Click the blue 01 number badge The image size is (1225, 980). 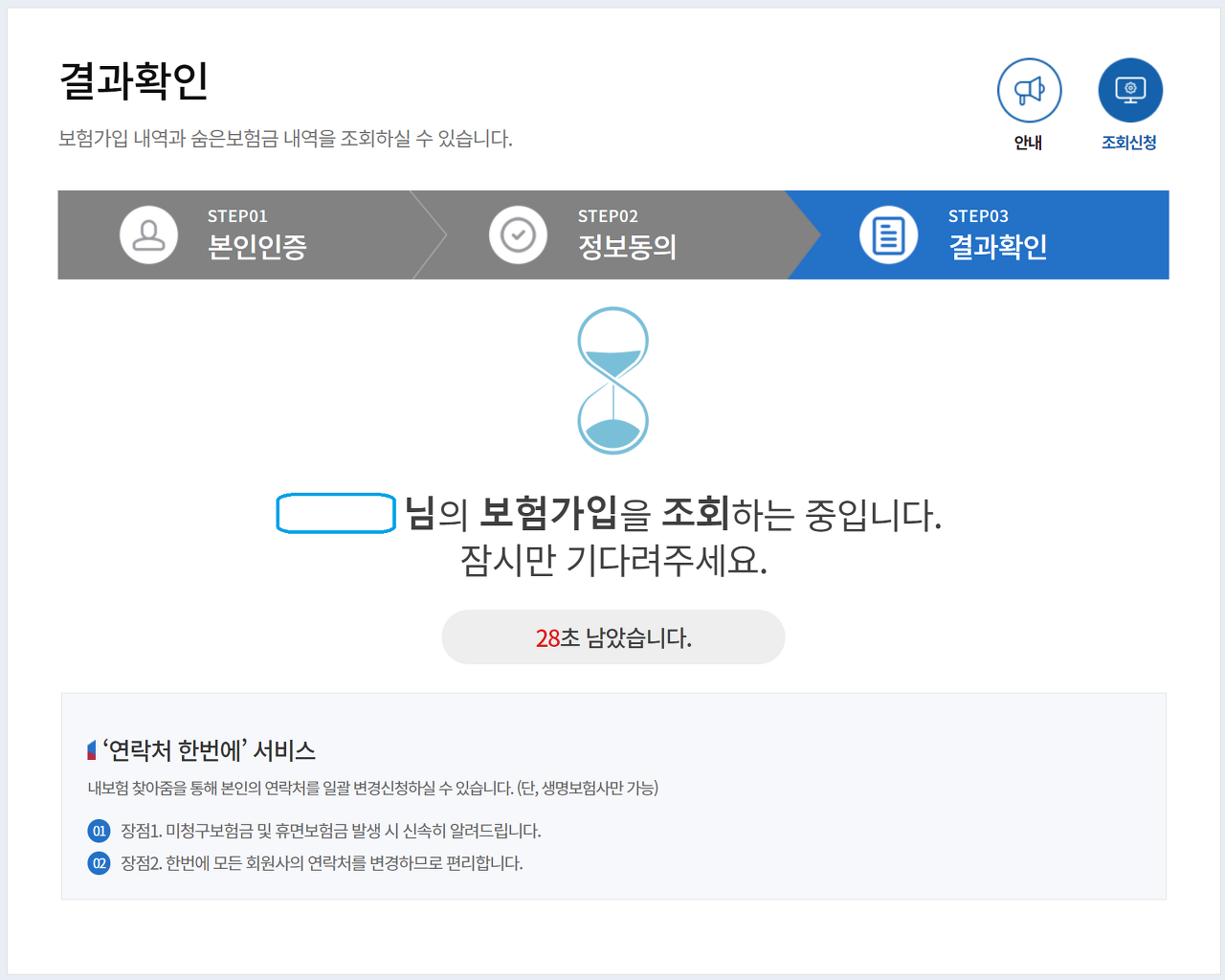tap(99, 831)
